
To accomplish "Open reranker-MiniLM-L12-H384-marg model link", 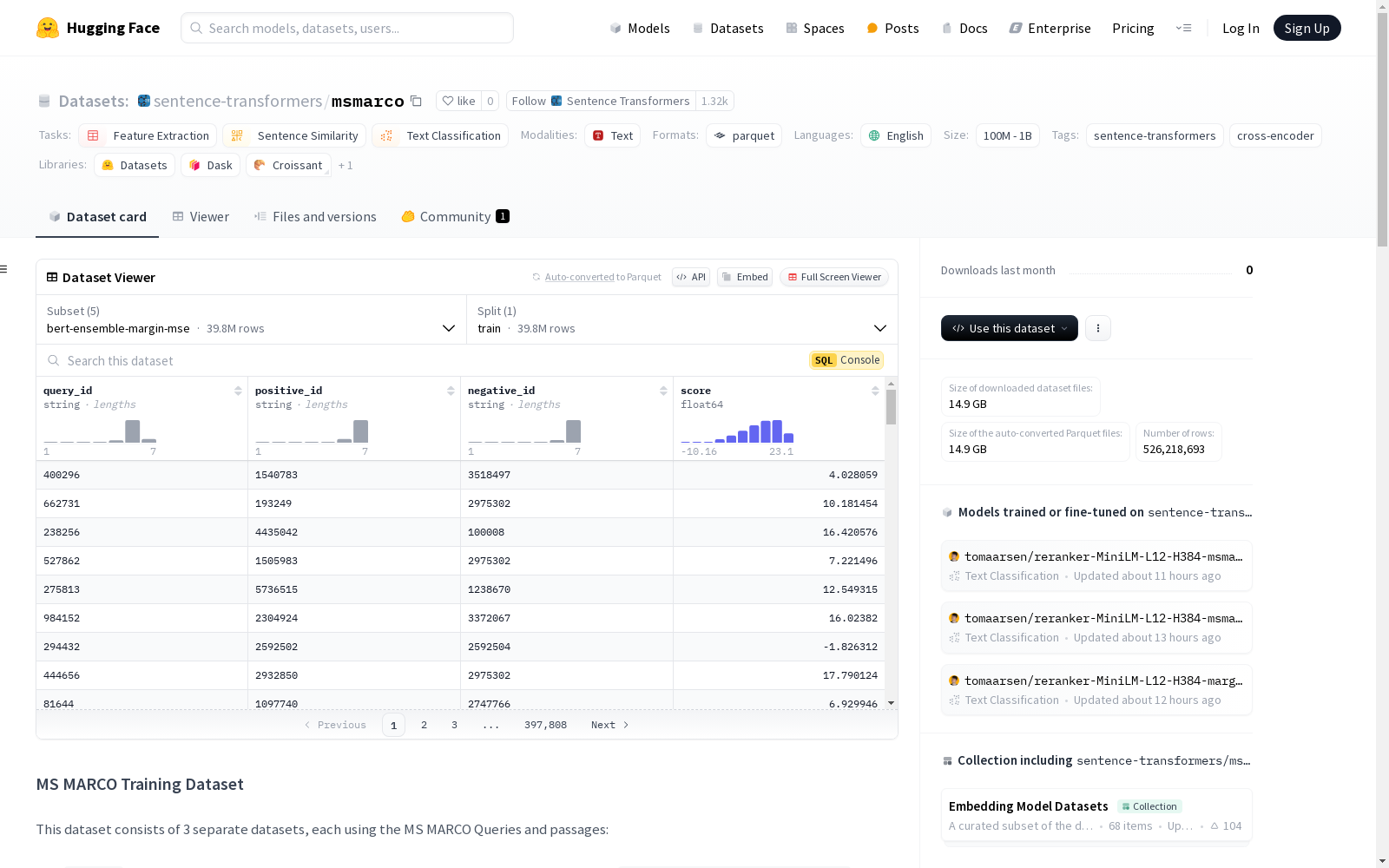I will point(1096,690).
